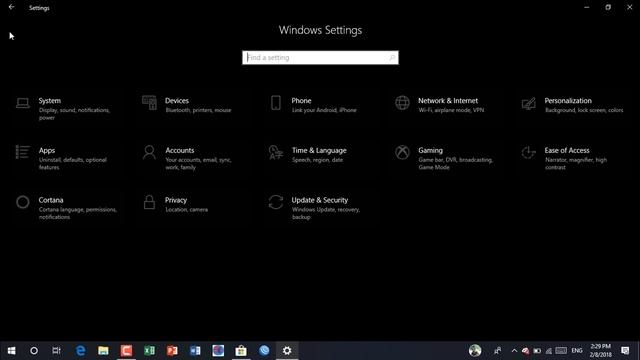Image resolution: width=640 pixels, height=360 pixels.
Task: Open the Devices settings icon
Action: (149, 103)
